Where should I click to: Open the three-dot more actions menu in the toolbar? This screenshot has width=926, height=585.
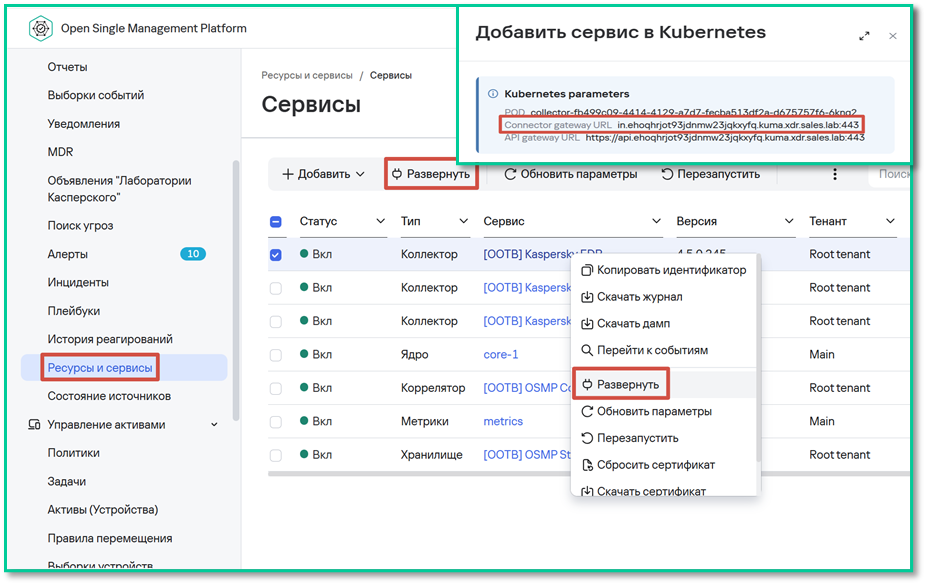point(834,174)
